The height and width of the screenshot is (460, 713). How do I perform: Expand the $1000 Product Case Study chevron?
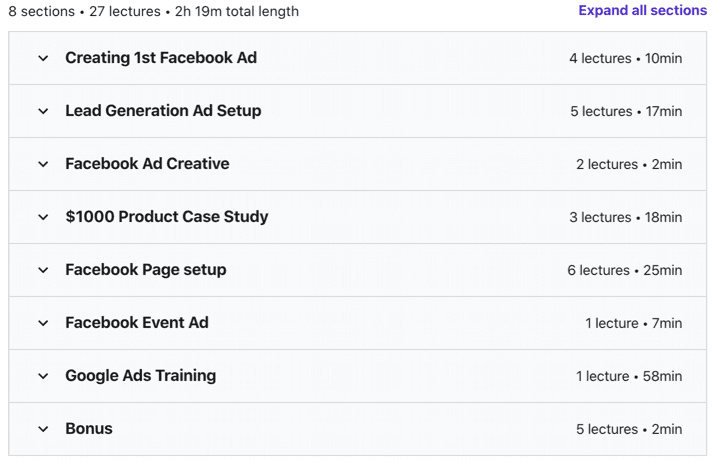[x=43, y=217]
